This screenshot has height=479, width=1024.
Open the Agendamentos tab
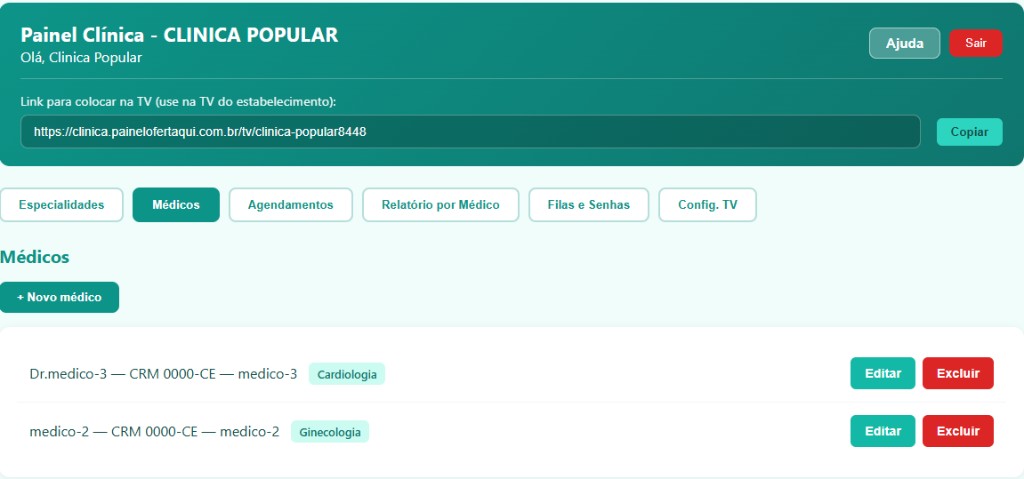pyautogui.click(x=290, y=205)
